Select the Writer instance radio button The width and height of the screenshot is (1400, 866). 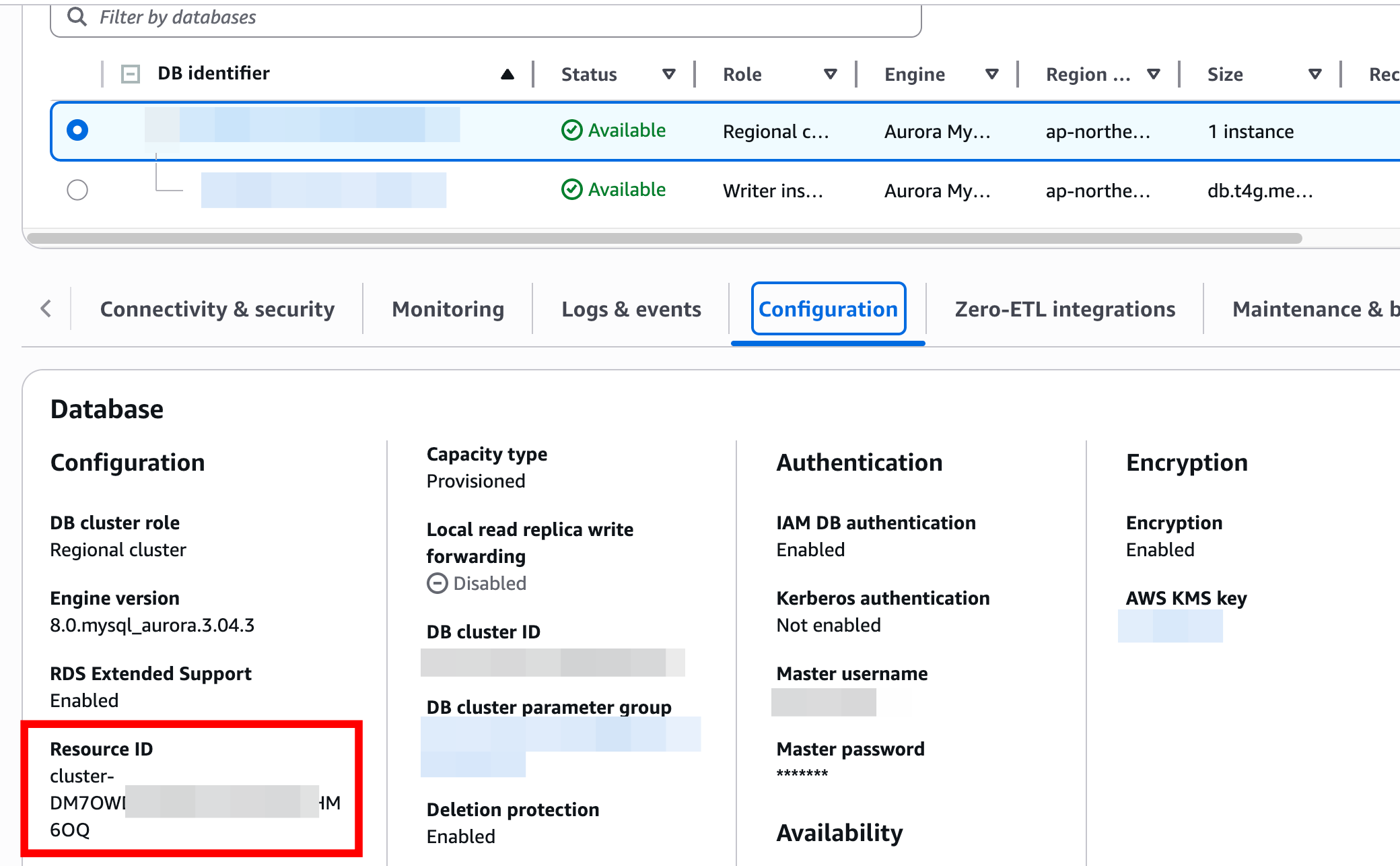tap(77, 190)
